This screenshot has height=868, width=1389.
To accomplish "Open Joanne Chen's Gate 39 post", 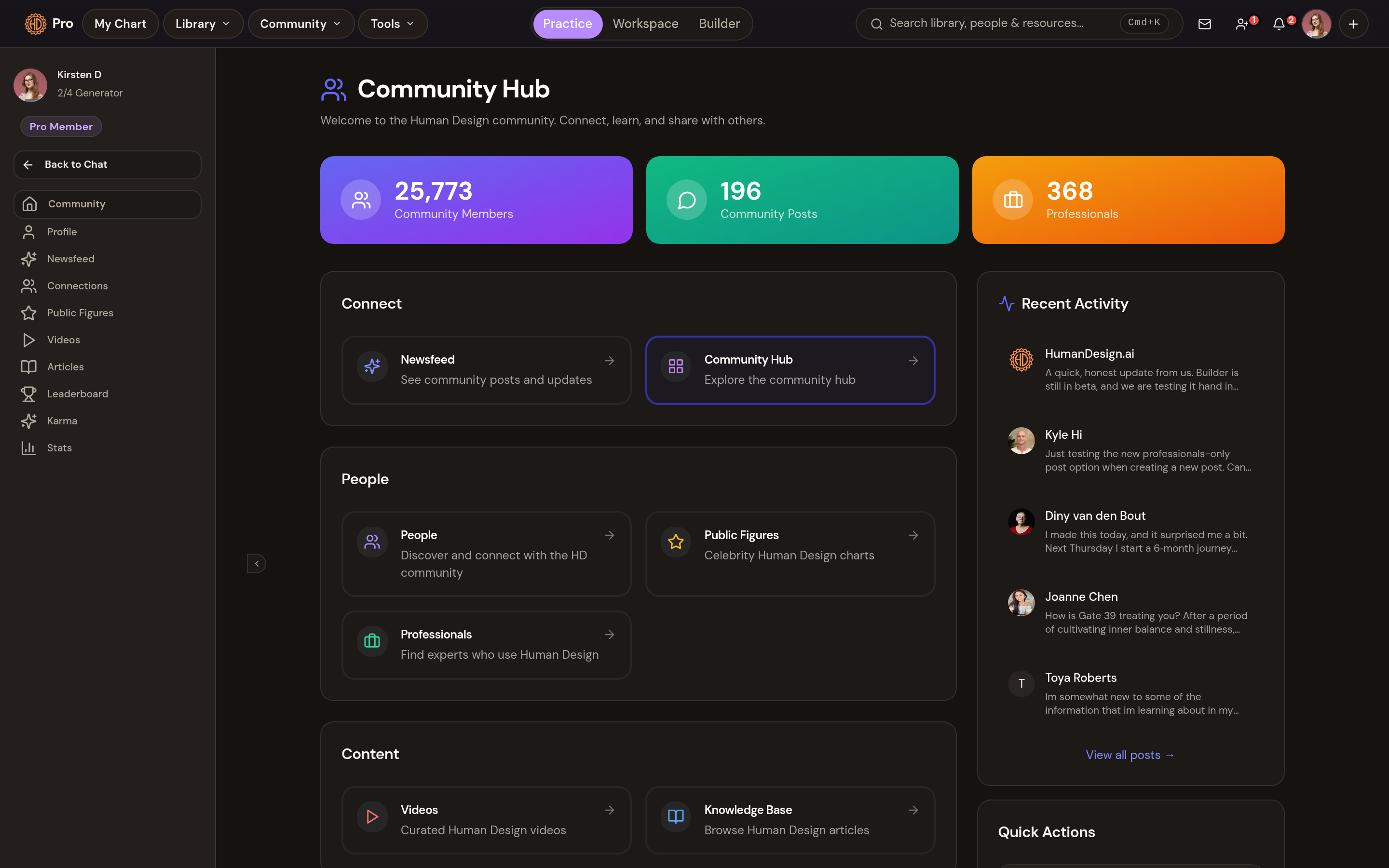I will click(1130, 612).
